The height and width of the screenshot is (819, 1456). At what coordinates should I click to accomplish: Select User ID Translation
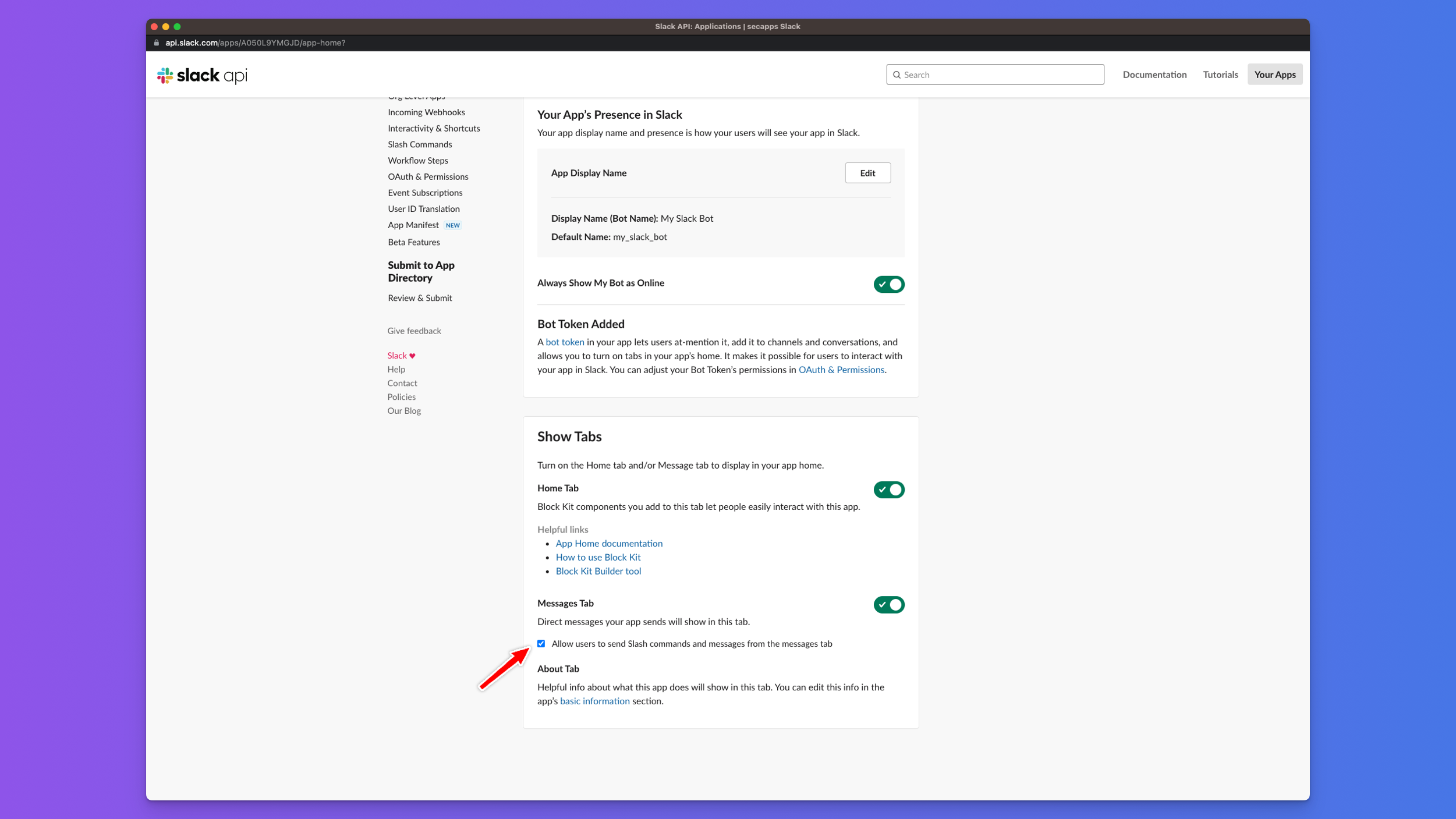tap(424, 209)
